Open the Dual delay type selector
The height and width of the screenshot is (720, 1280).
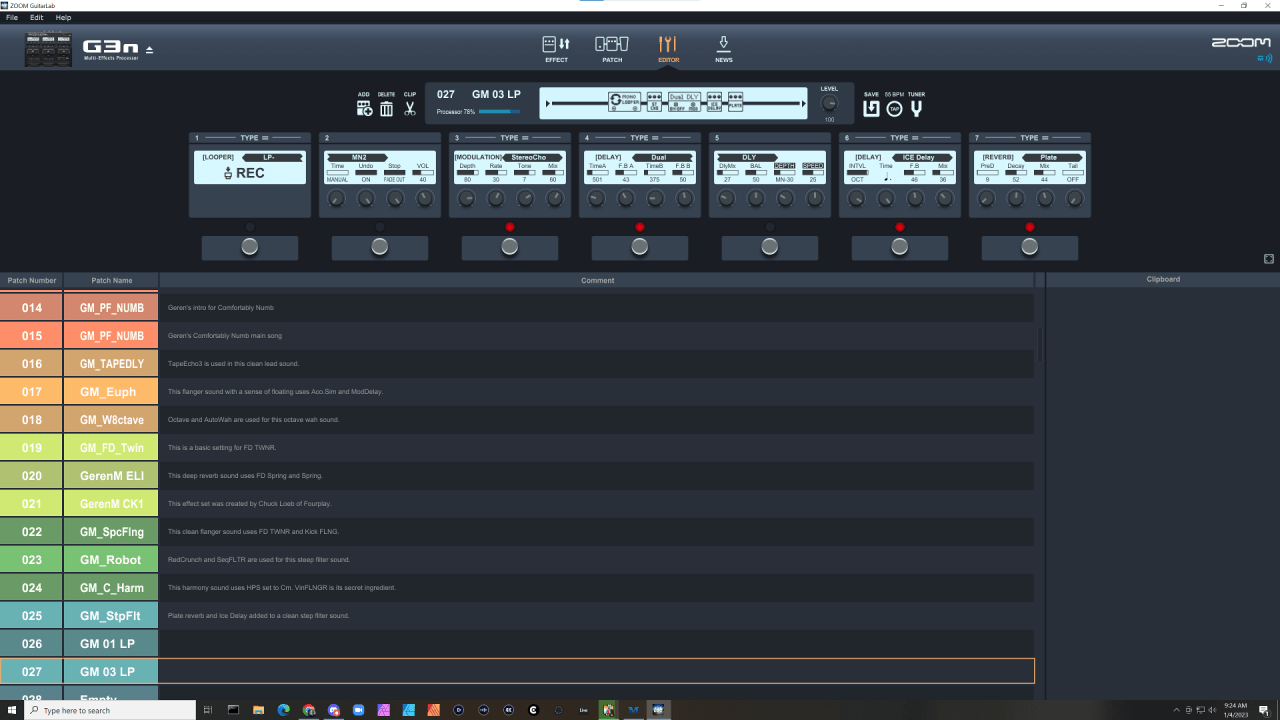pyautogui.click(x=658, y=157)
